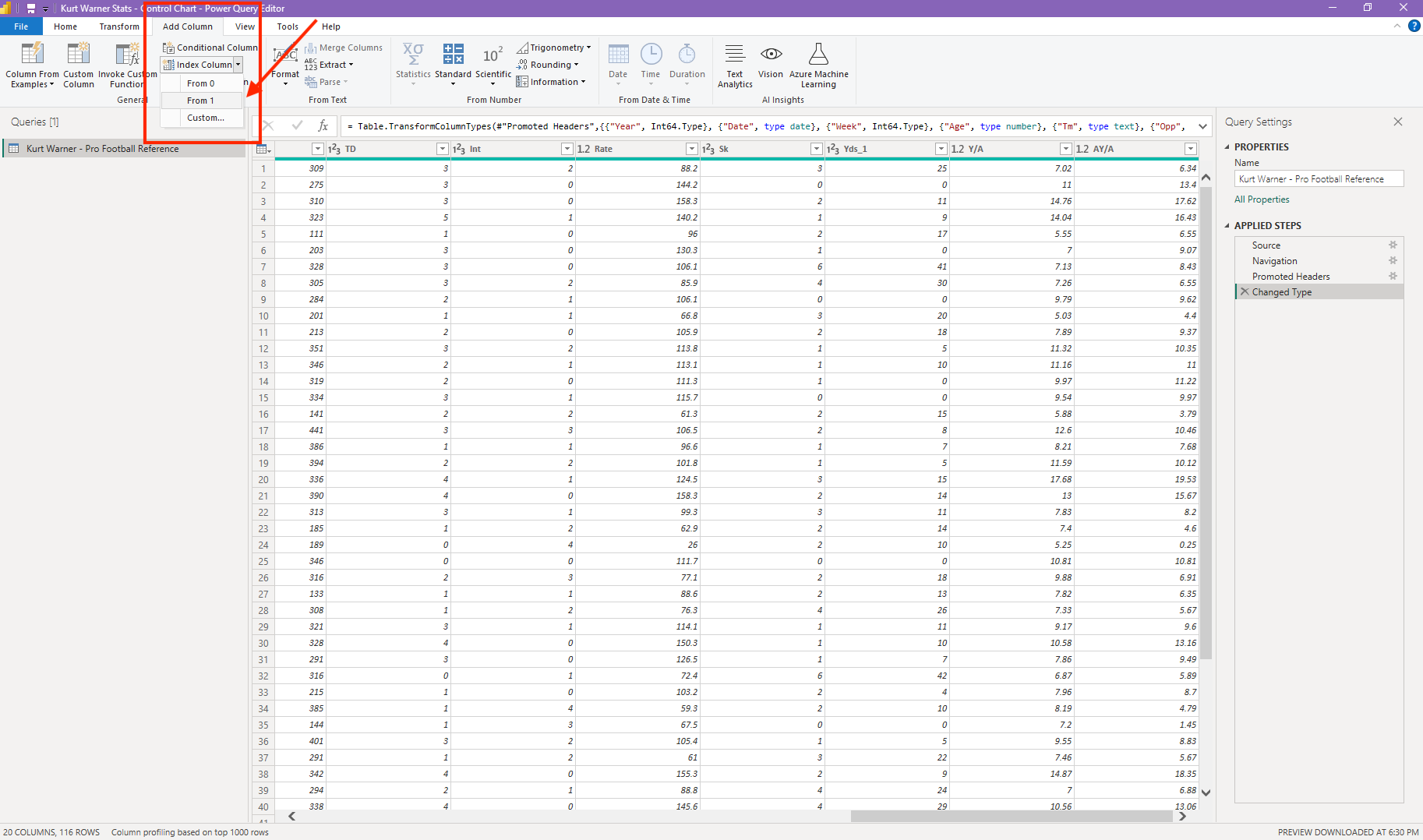Open the Sk column filter dropdown
Screen dimensions: 1423x840
click(x=817, y=149)
